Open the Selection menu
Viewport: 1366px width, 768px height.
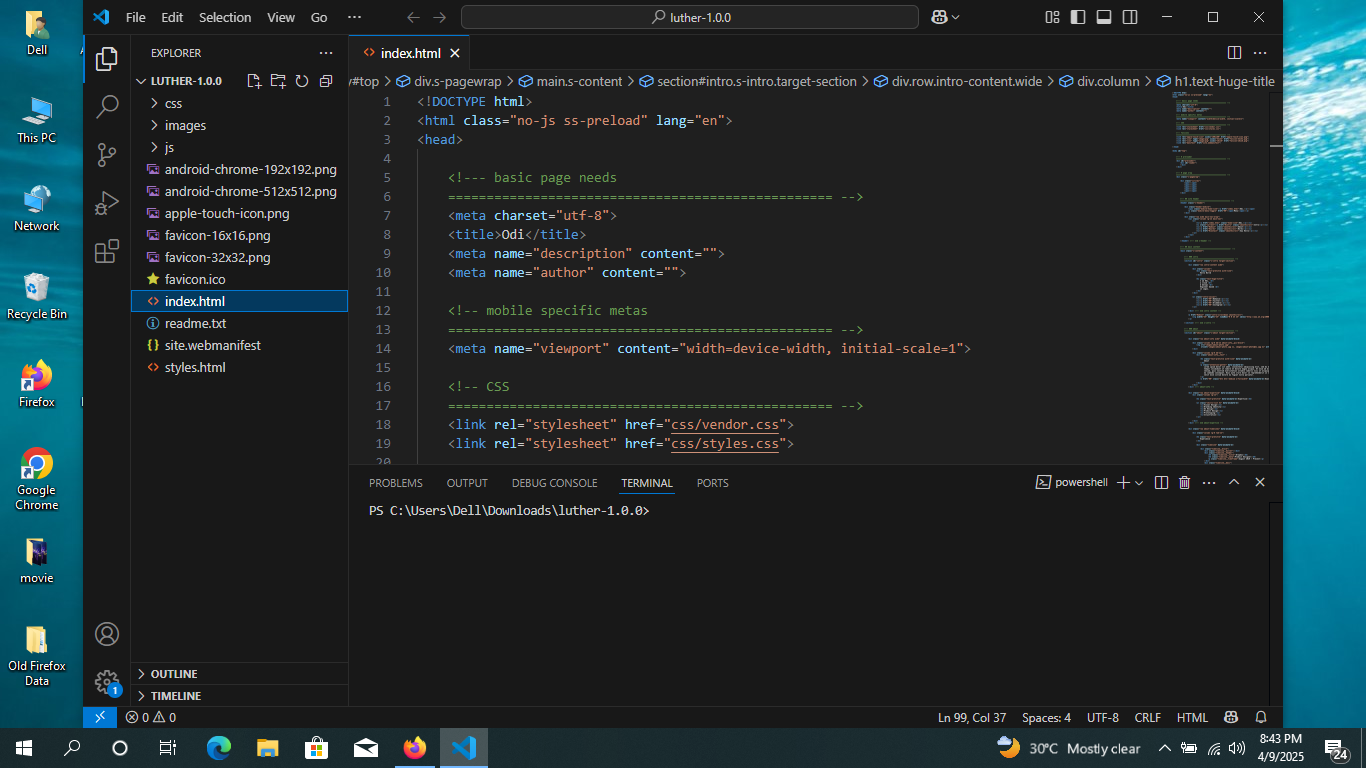click(225, 17)
